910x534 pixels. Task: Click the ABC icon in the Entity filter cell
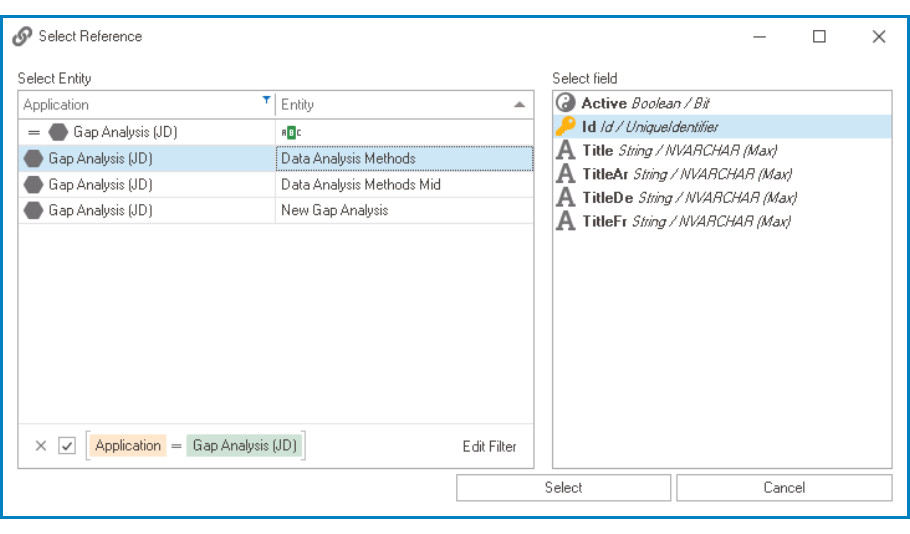(291, 132)
